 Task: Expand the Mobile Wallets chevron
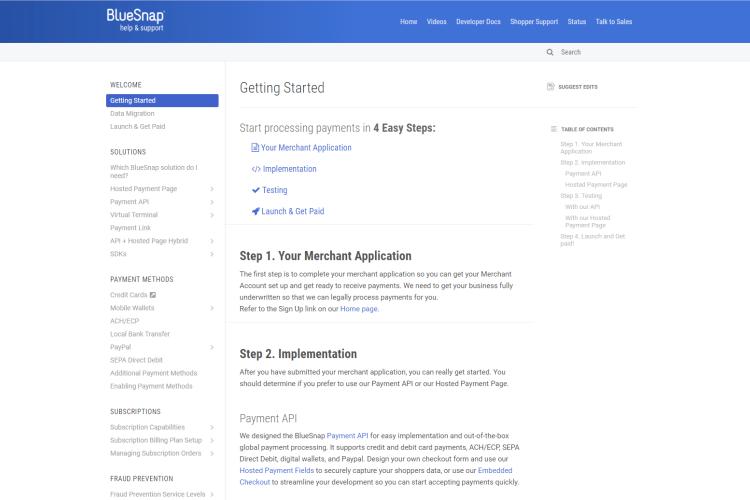(211, 308)
